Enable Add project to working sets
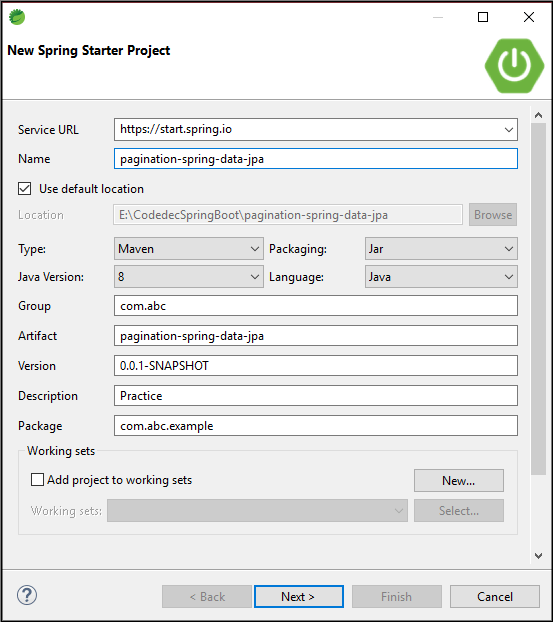 point(37,480)
